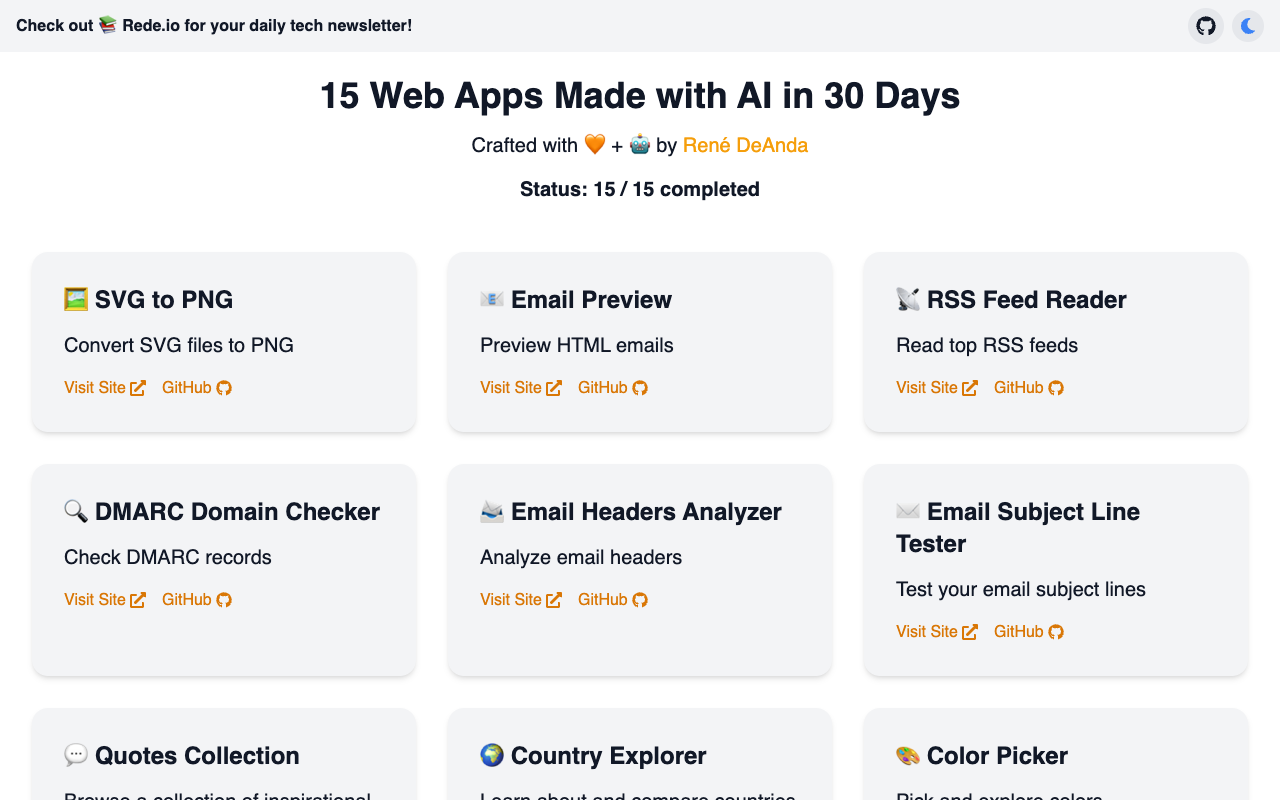The width and height of the screenshot is (1280, 800).
Task: Click the GitHub link on the RSS Feed Reader card
Action: coord(1018,387)
